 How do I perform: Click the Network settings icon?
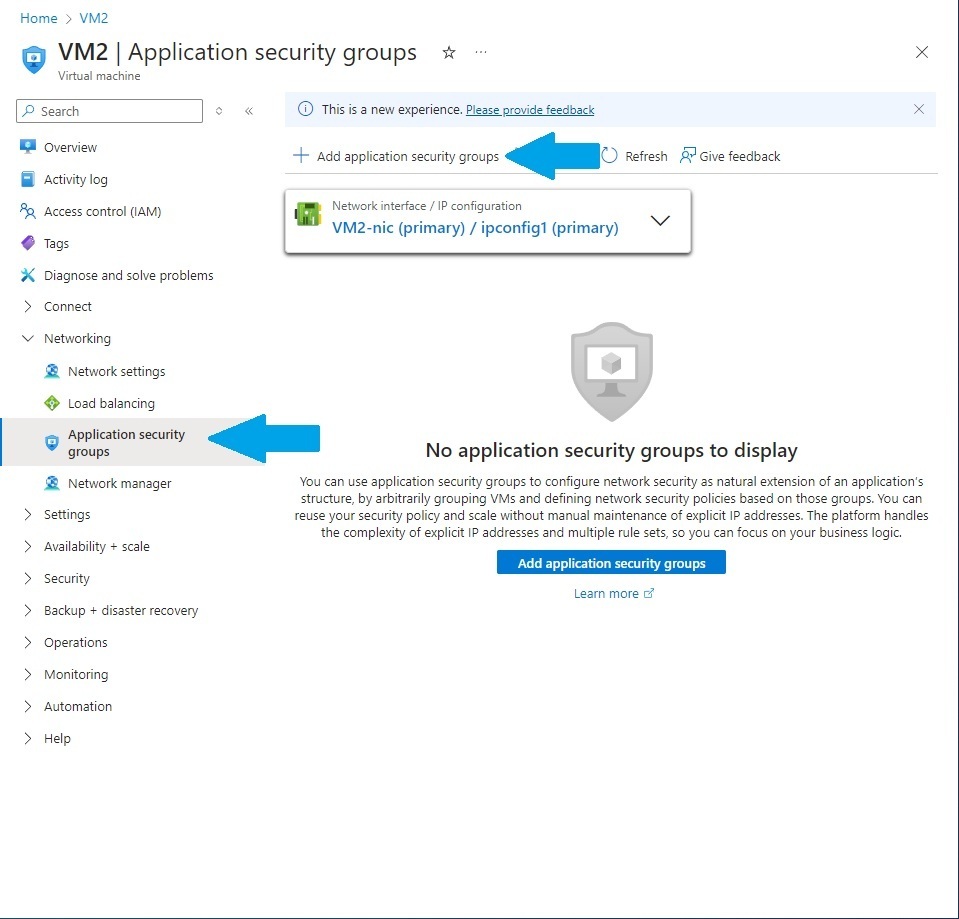pyautogui.click(x=51, y=371)
